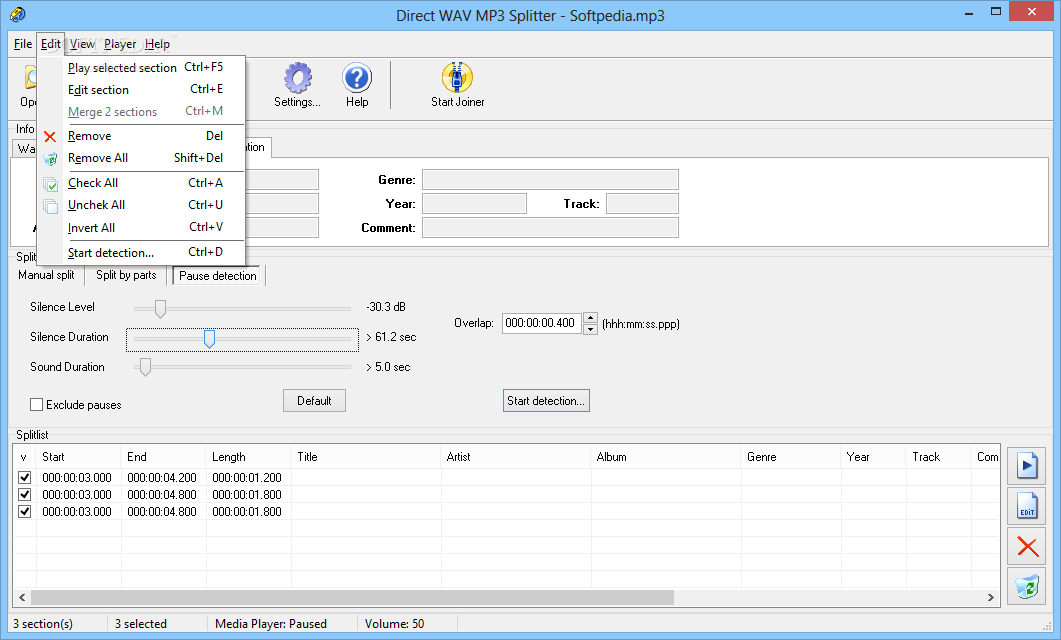Switch to the Manual split tab

click(x=47, y=275)
